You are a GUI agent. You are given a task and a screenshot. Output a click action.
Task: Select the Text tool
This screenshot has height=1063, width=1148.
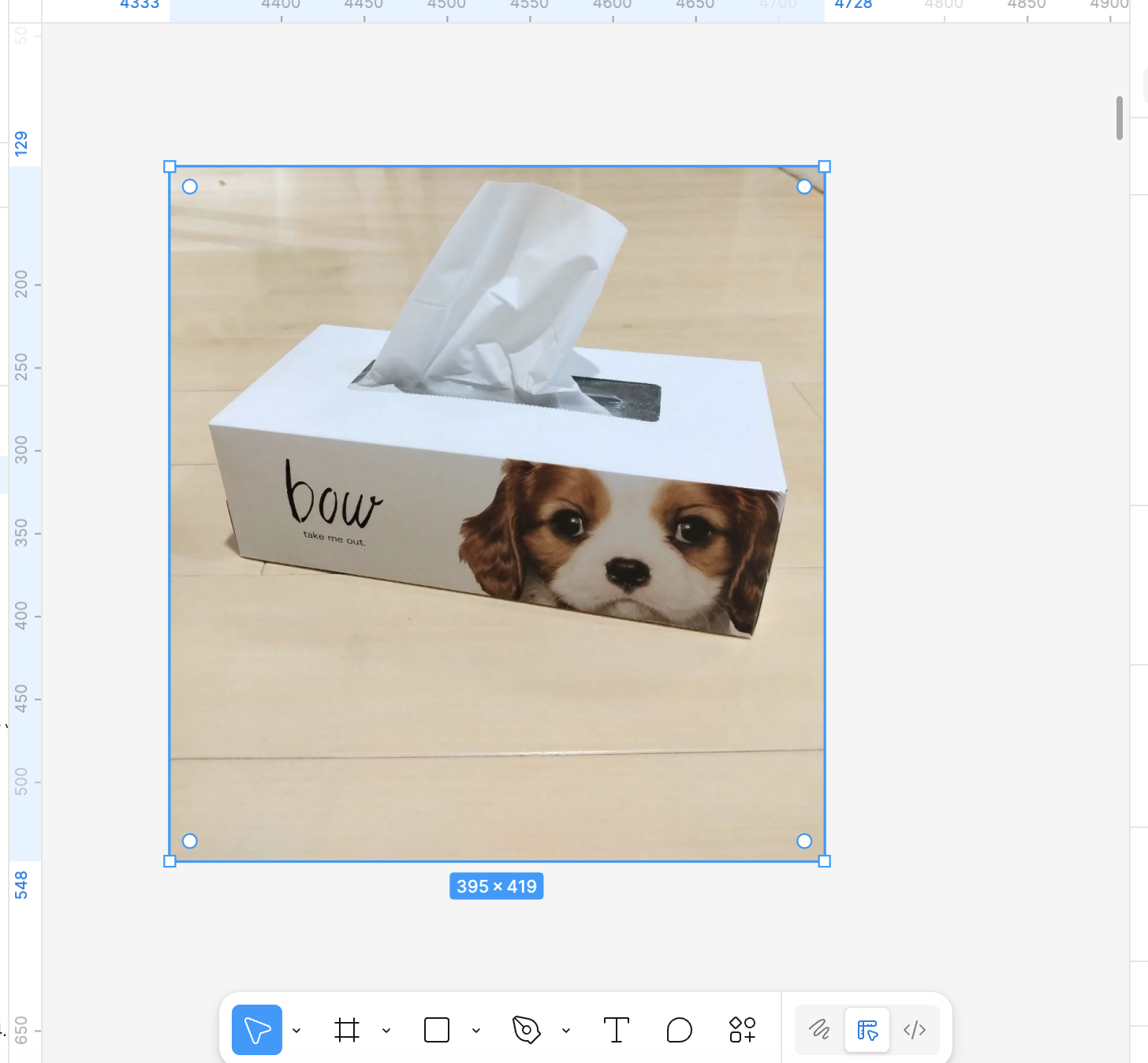[616, 1030]
